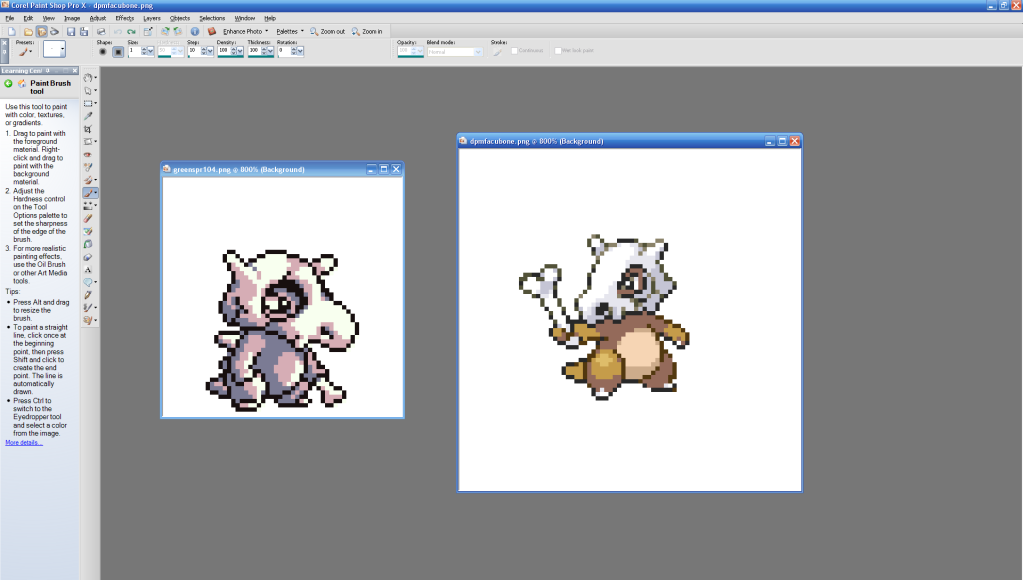Open the File menu
The image size is (1023, 580).
pos(10,18)
